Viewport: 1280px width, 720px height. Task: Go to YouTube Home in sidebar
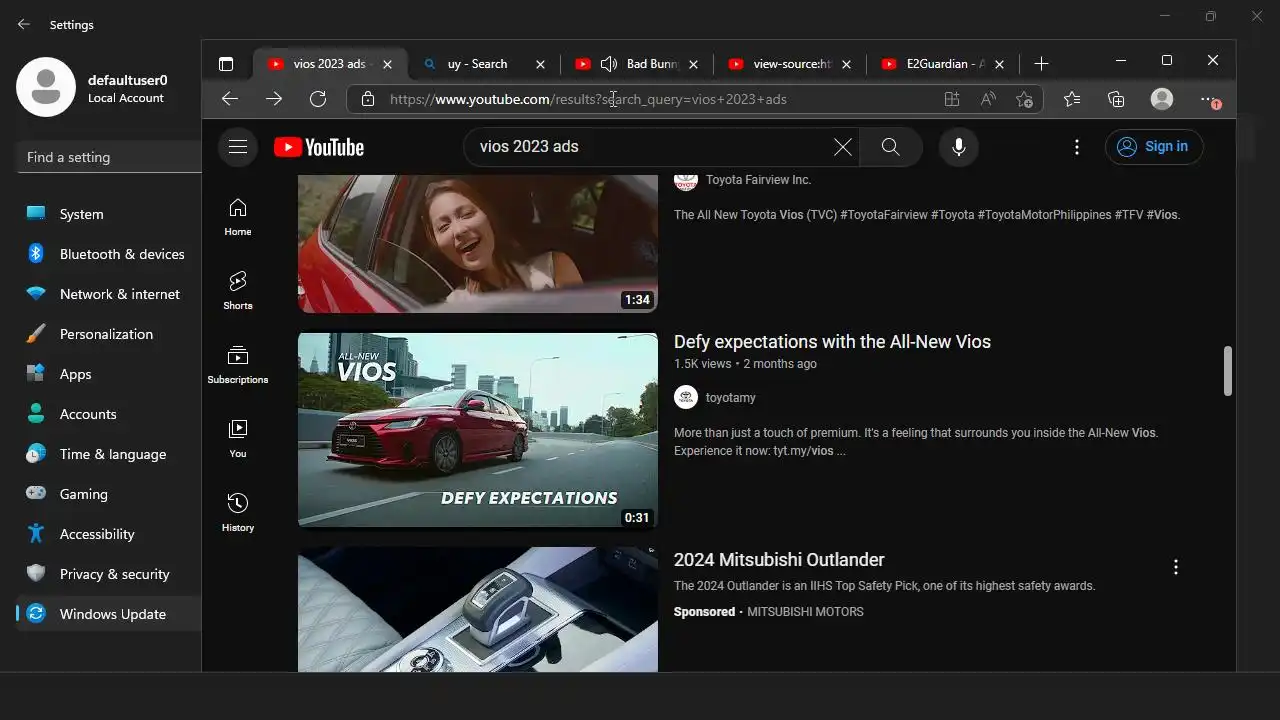click(238, 217)
